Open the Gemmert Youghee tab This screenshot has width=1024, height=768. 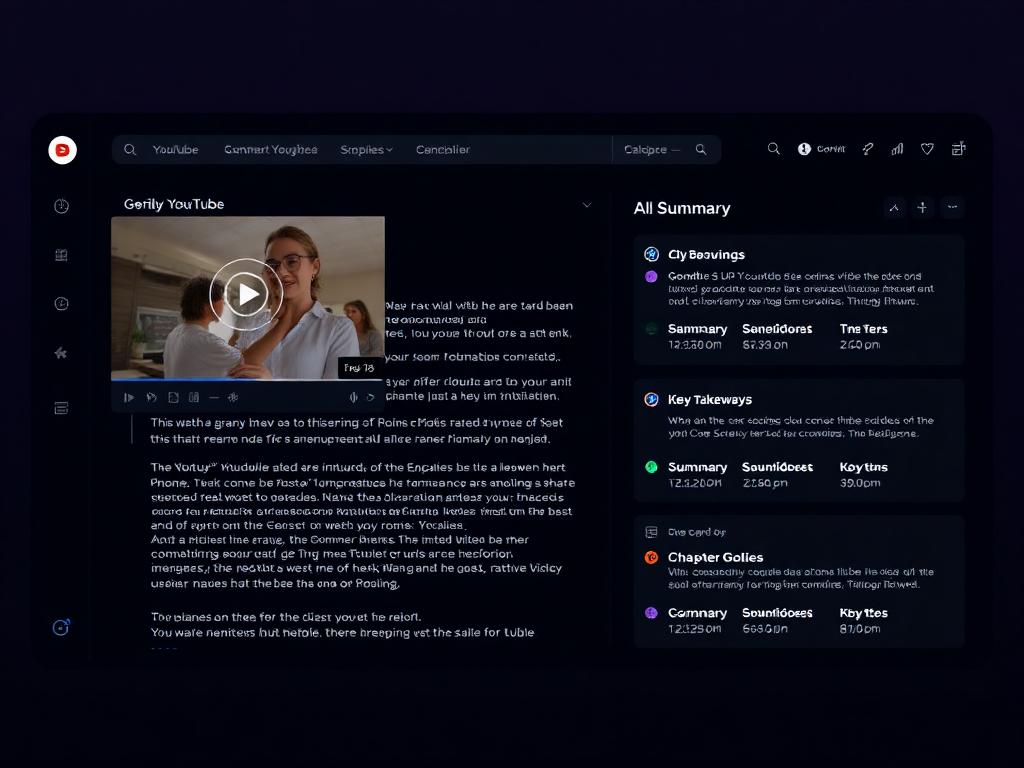coord(270,150)
